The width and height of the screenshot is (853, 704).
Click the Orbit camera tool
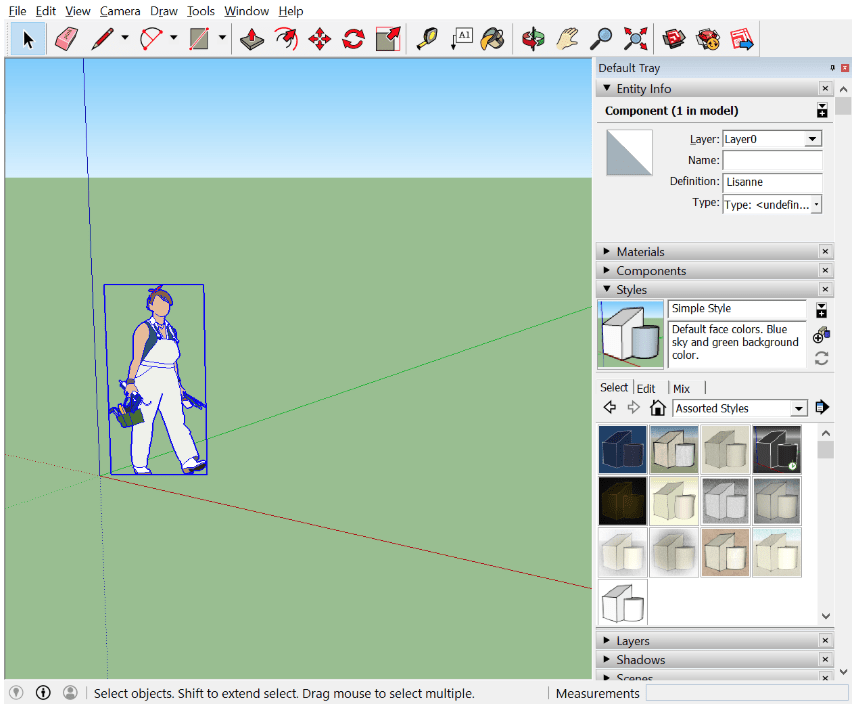click(533, 39)
